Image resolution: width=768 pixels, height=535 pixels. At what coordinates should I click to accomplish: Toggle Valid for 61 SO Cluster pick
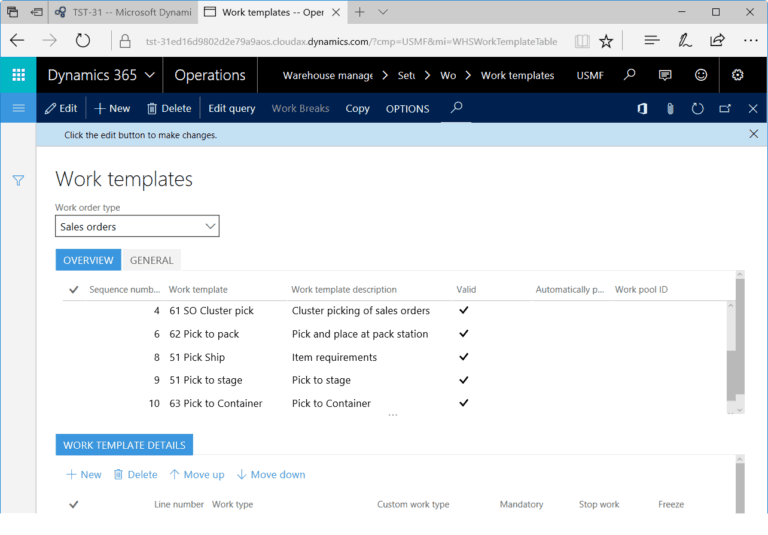click(x=463, y=310)
